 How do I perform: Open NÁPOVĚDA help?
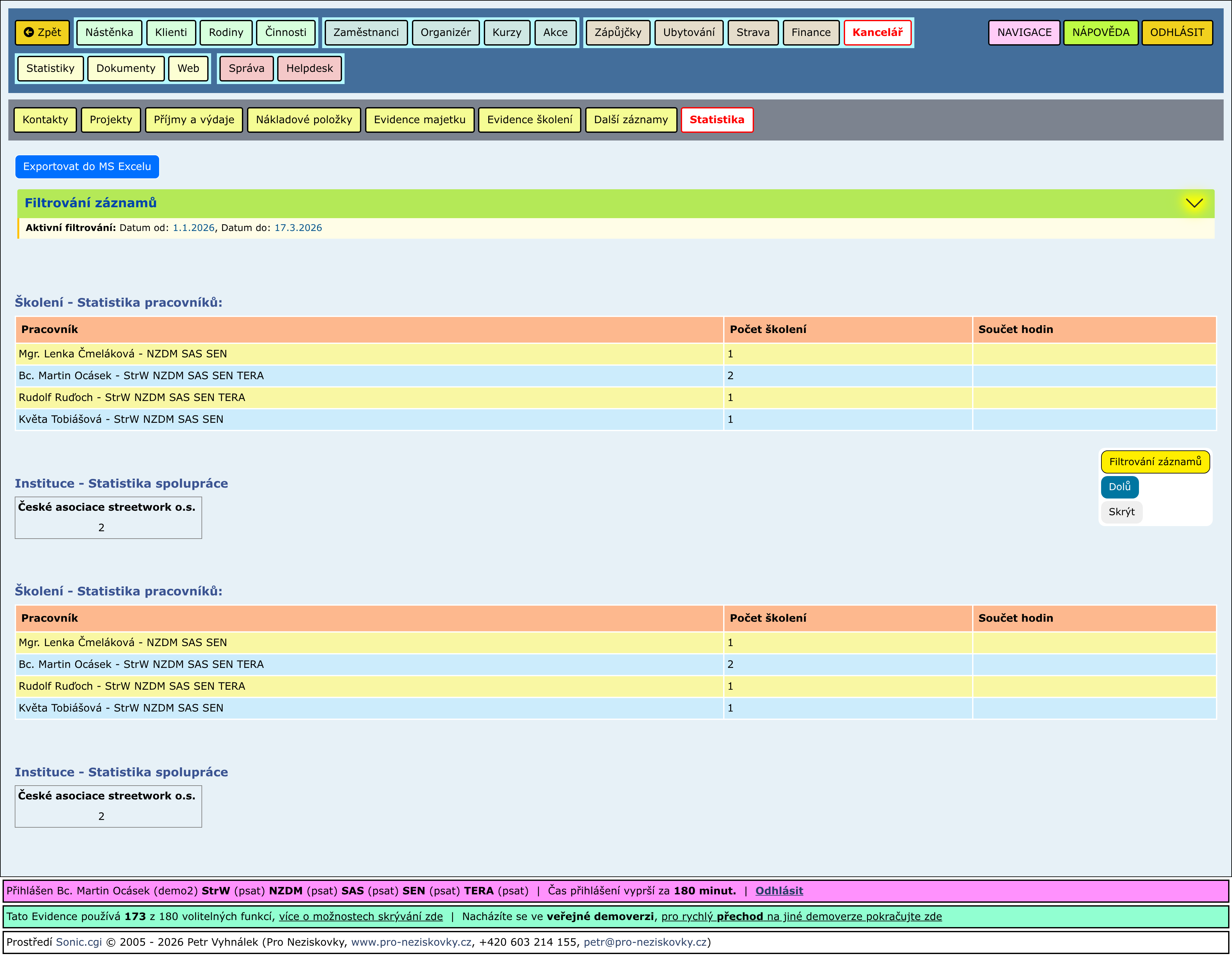(1100, 32)
